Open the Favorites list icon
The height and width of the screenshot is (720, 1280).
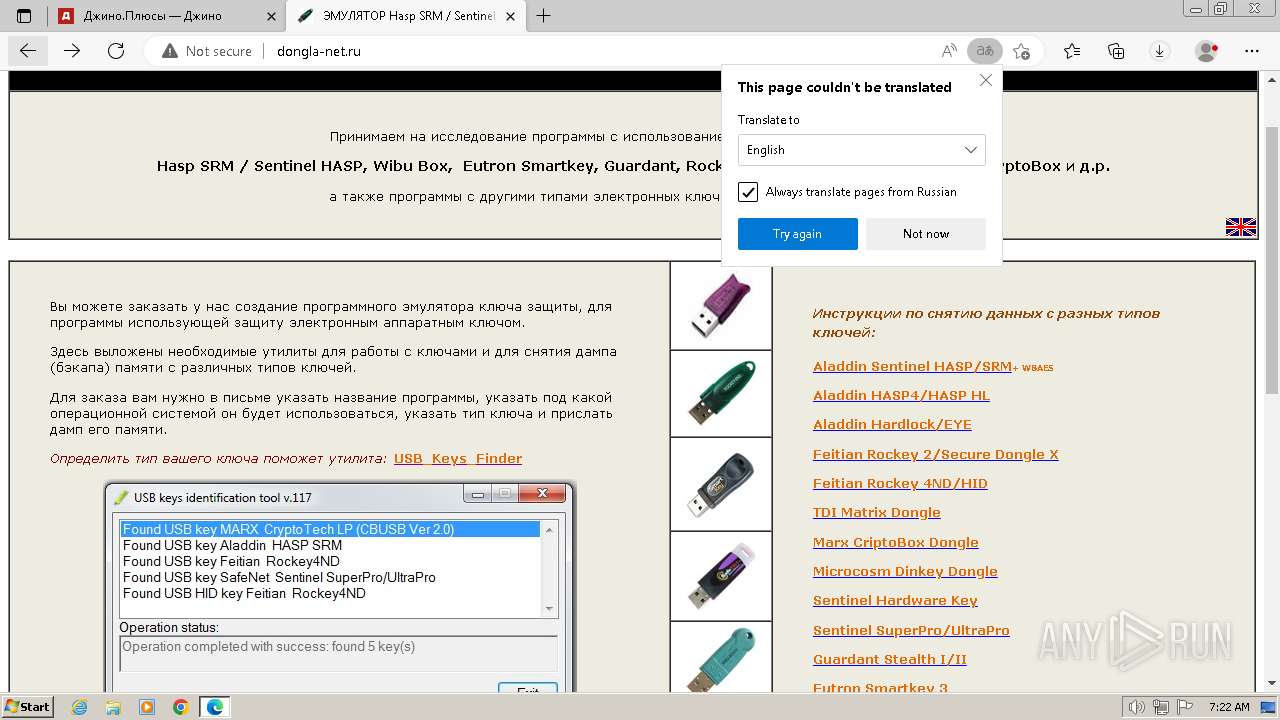coord(1072,51)
